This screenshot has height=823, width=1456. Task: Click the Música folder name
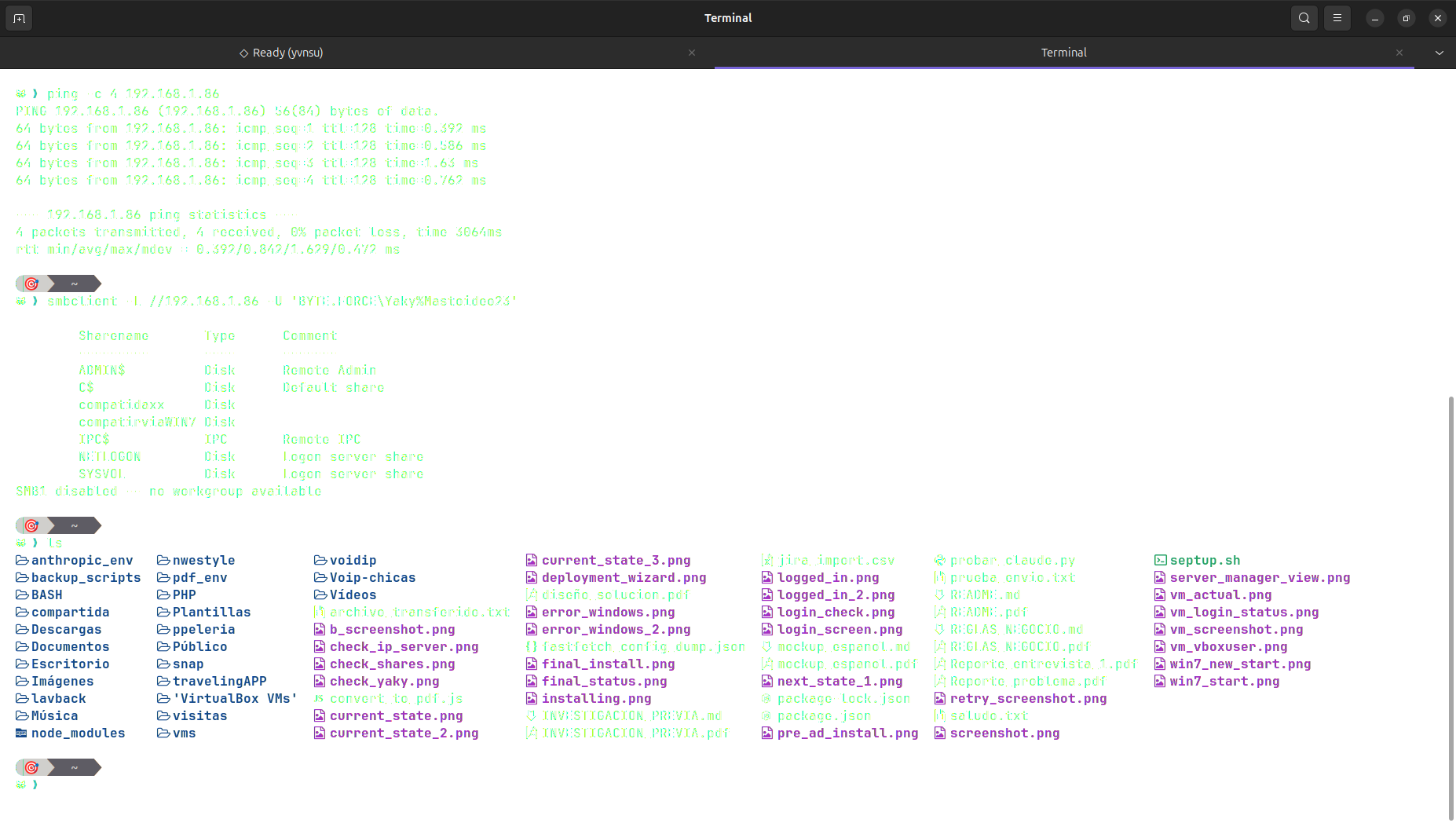tap(55, 715)
